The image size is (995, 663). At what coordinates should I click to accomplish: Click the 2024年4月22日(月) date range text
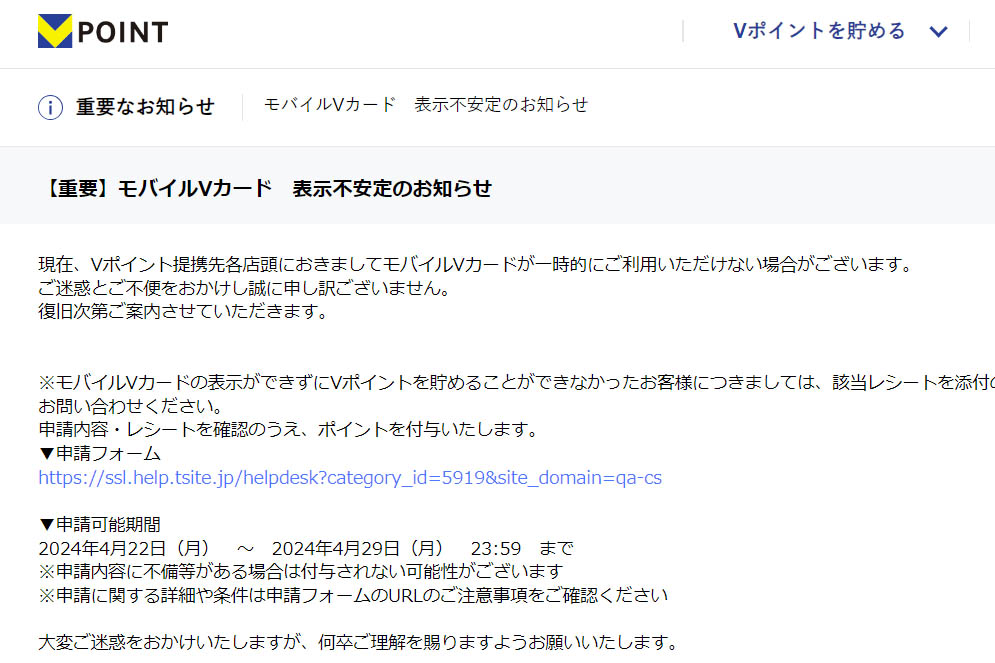click(x=306, y=548)
